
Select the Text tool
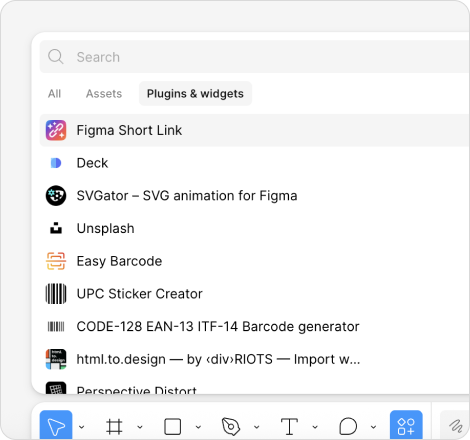289,426
